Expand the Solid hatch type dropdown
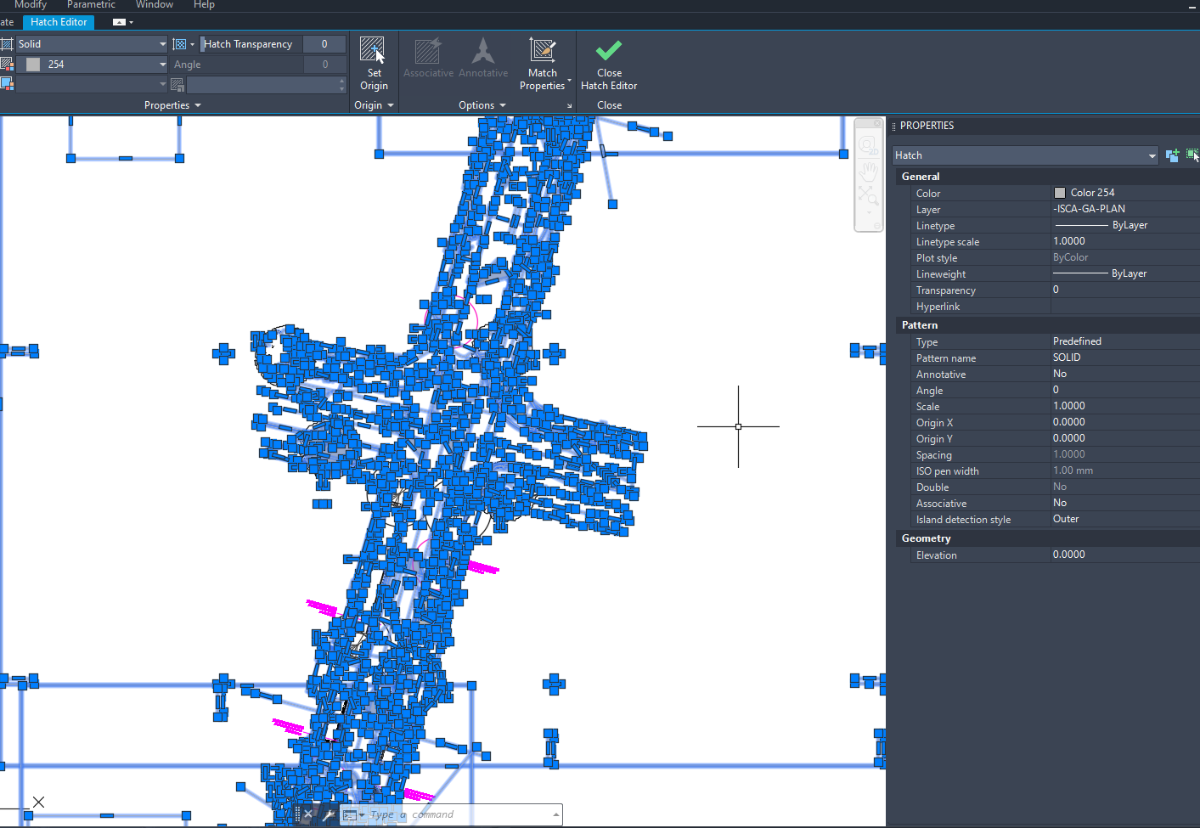The width and height of the screenshot is (1200, 828). tap(163, 44)
